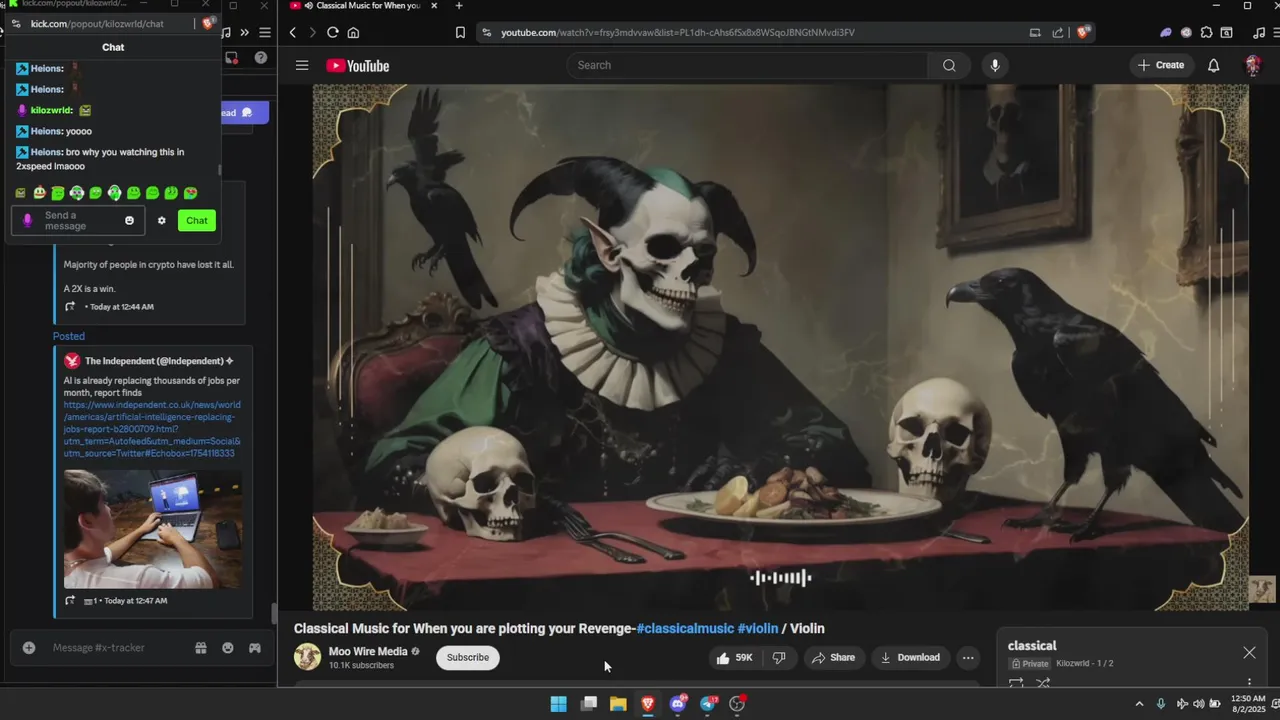1280x720 pixels.
Task: Subscribe to Moo Wire Media
Action: 467,658
